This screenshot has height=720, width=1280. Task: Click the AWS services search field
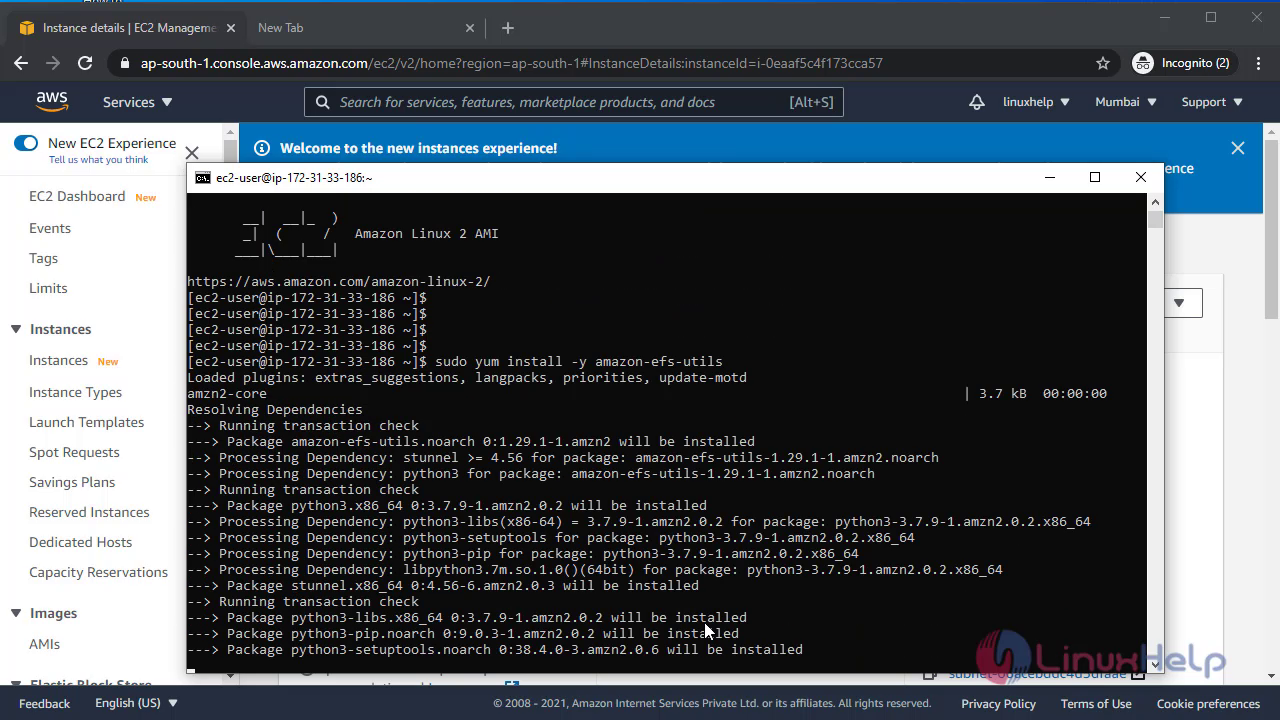[574, 102]
